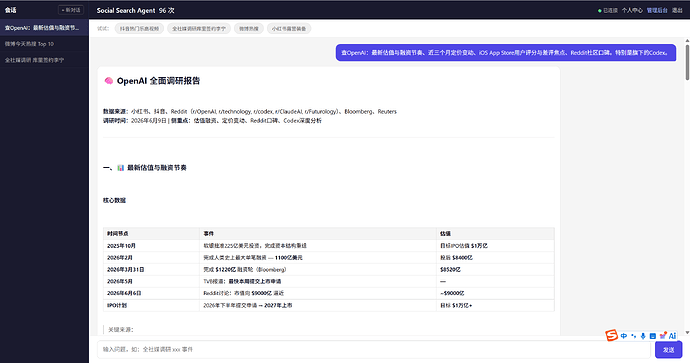Click the 2026年2月 table cell

coord(151,257)
